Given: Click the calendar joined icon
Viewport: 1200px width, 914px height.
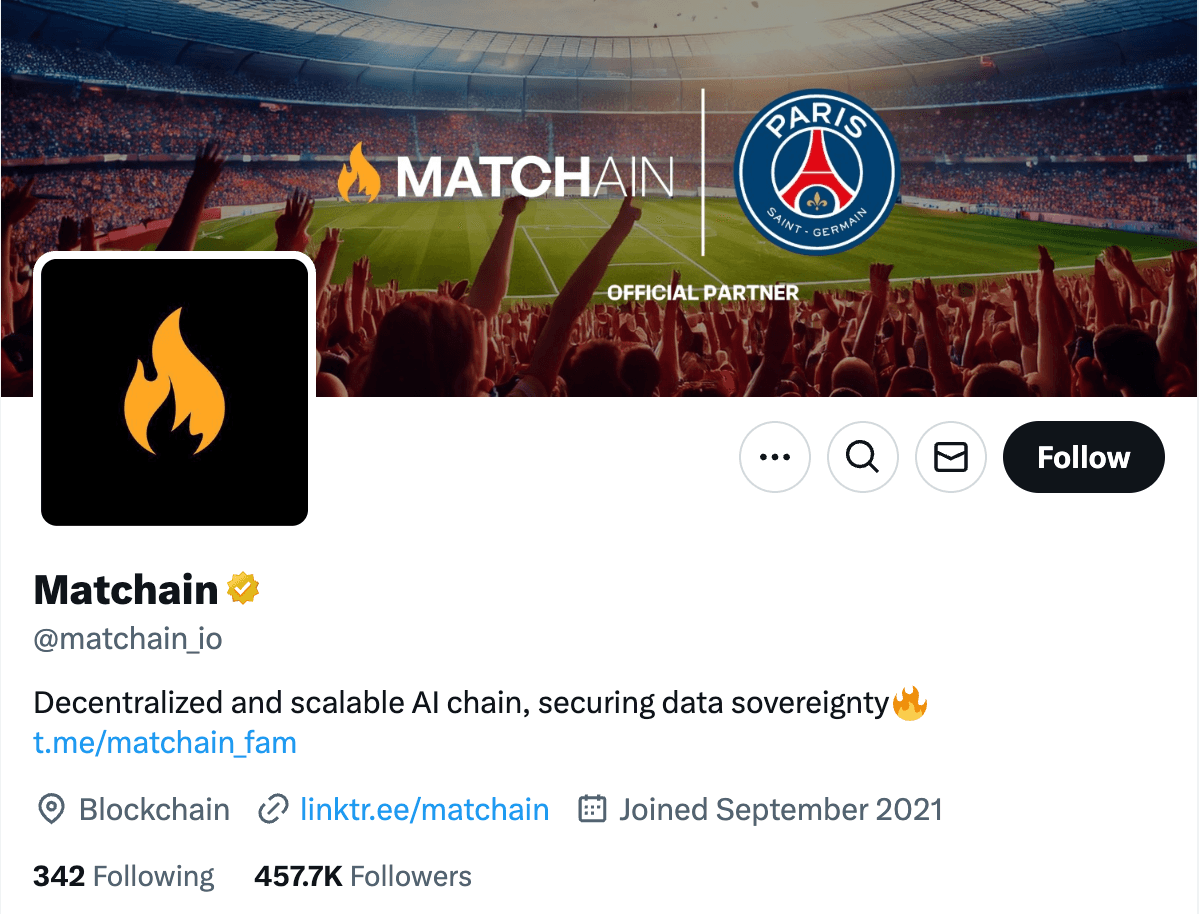Looking at the screenshot, I should coord(593,809).
